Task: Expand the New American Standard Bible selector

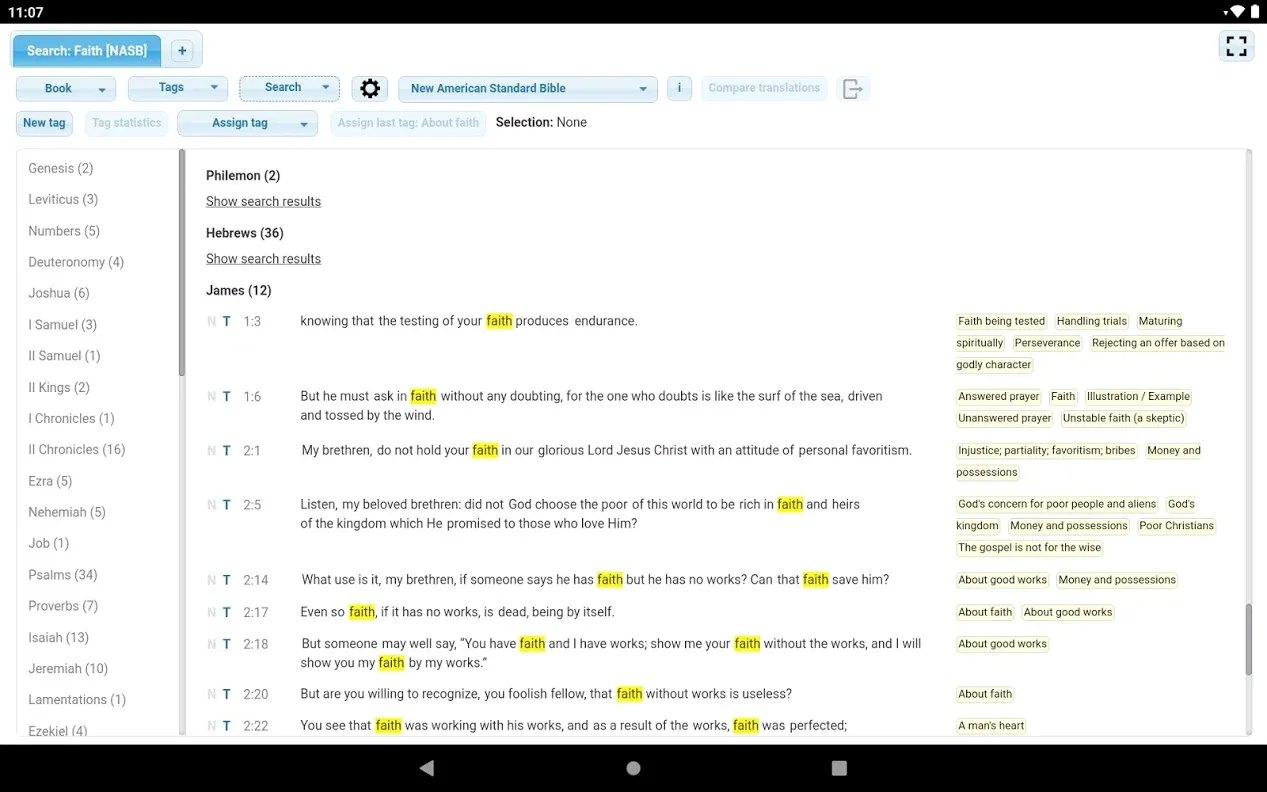Action: click(528, 88)
